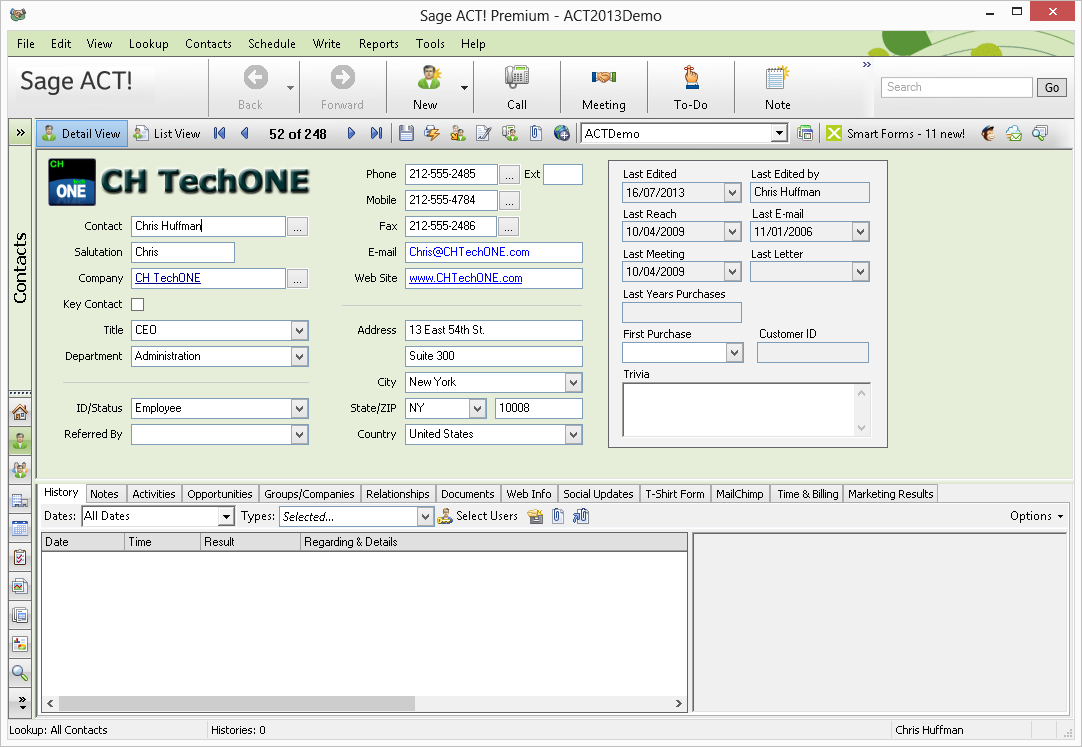
Task: Open the State dropdown showing NY
Action: click(478, 408)
